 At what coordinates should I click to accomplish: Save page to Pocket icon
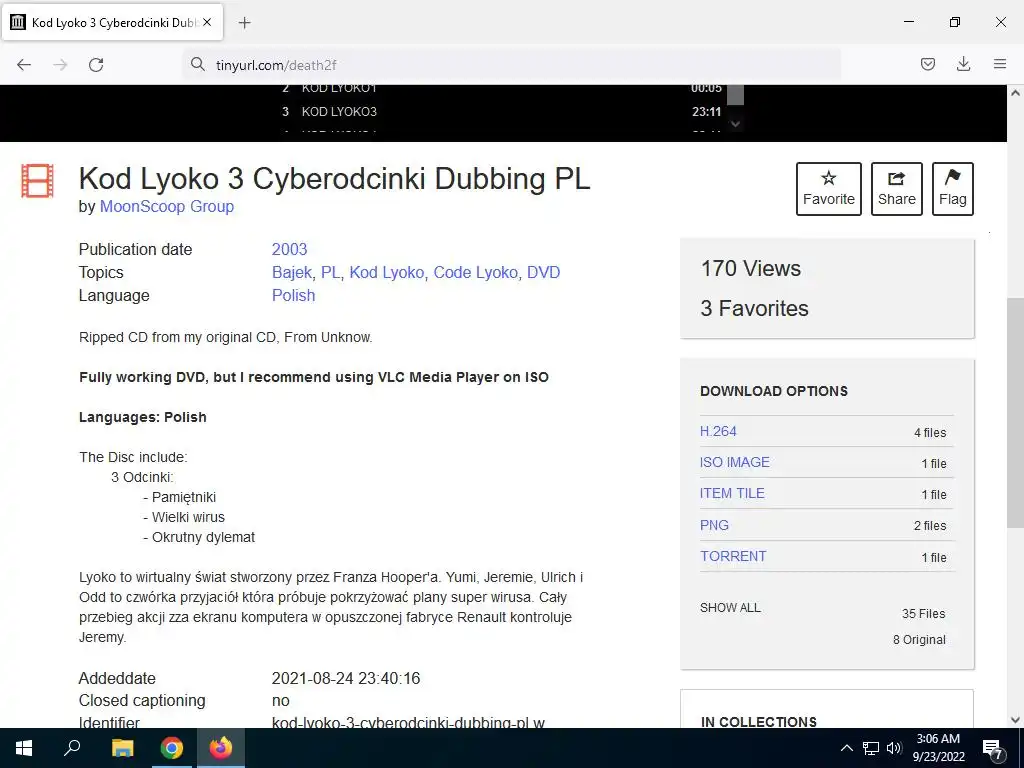click(x=927, y=64)
